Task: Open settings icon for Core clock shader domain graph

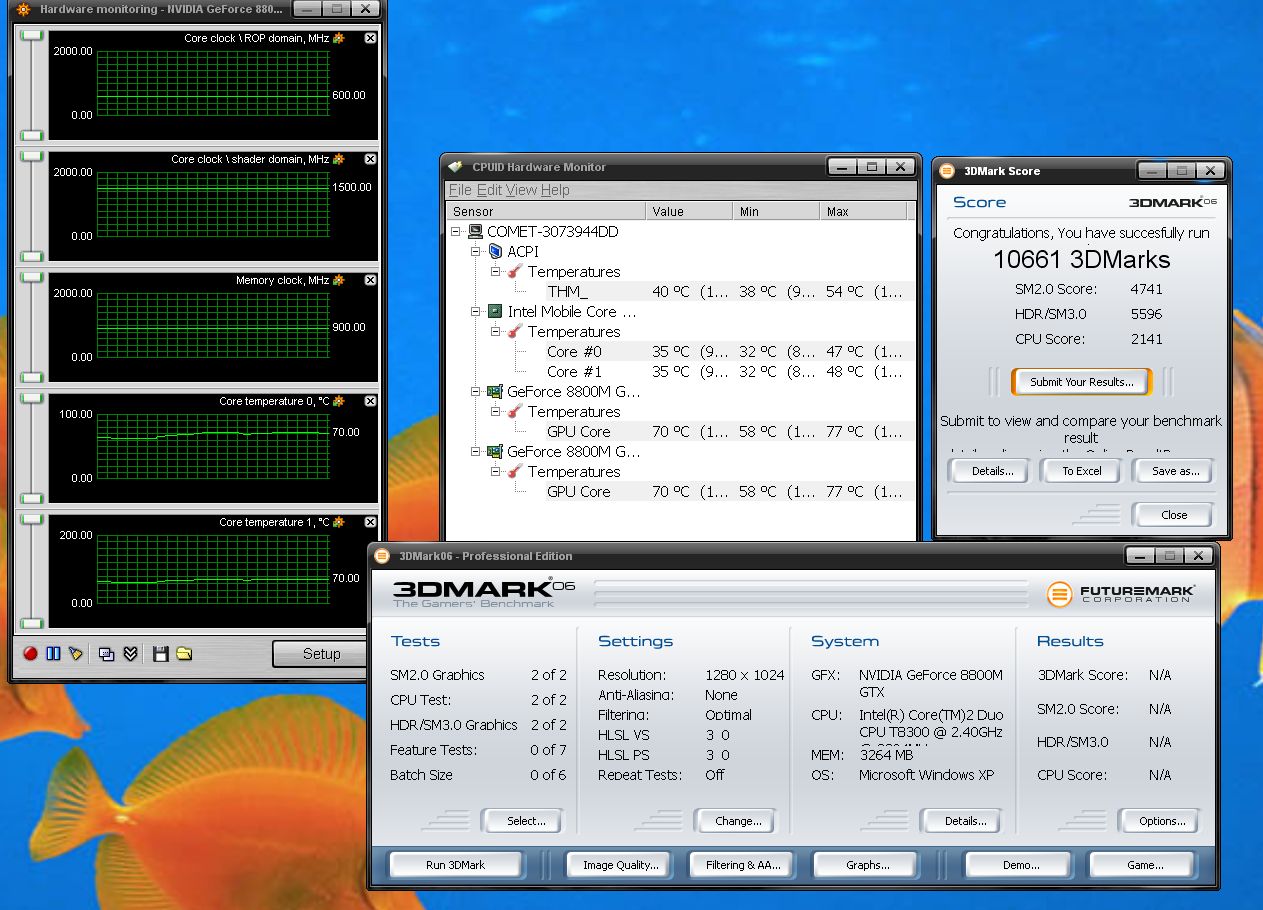Action: point(339,159)
